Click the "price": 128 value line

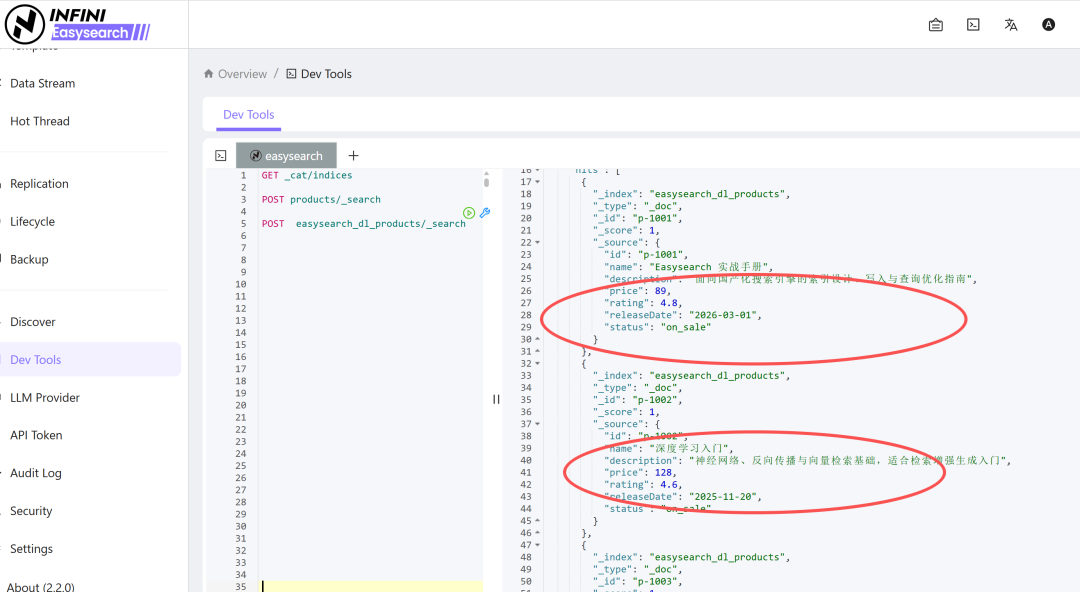click(640, 473)
